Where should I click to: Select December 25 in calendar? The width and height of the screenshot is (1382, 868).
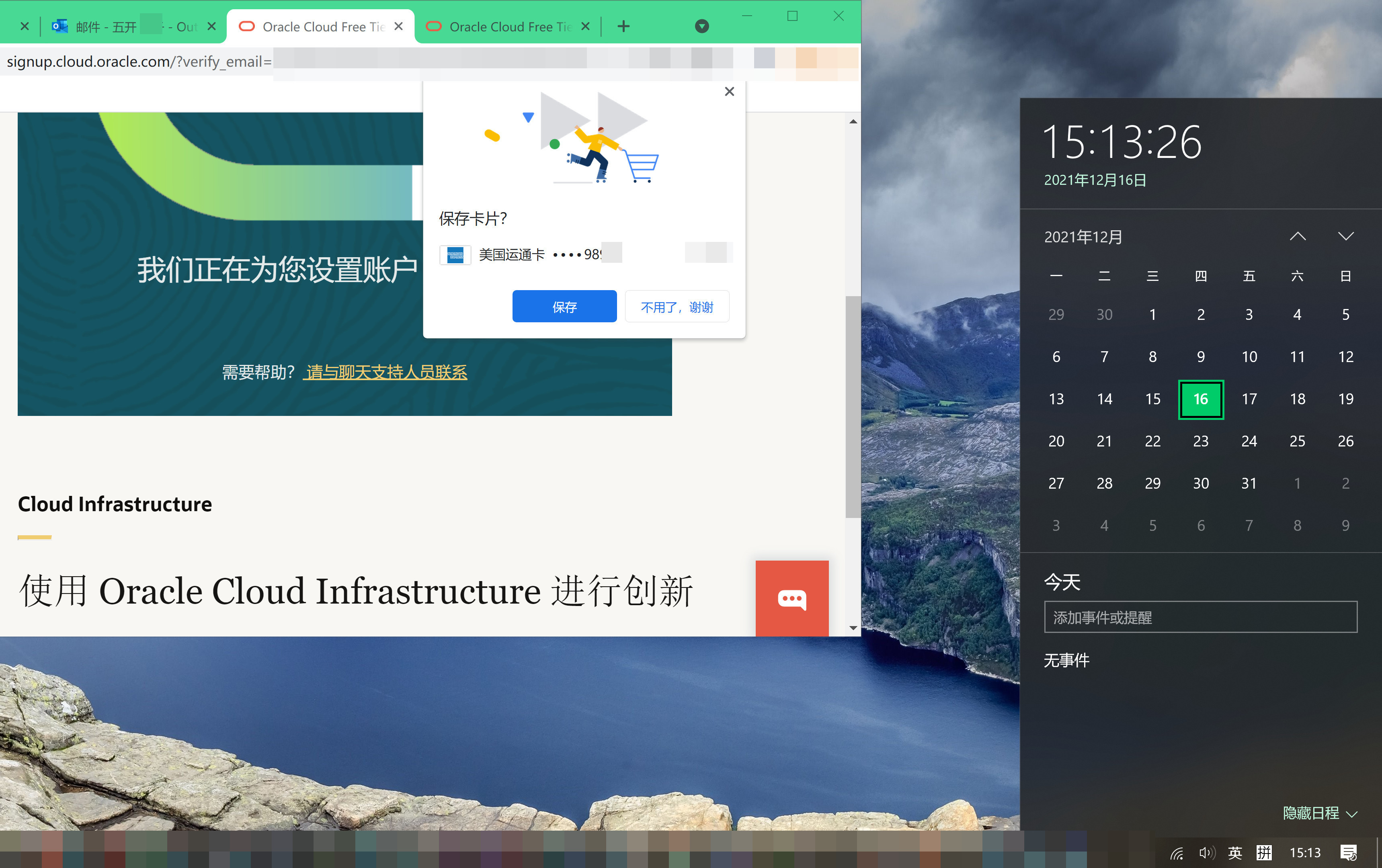1297,441
